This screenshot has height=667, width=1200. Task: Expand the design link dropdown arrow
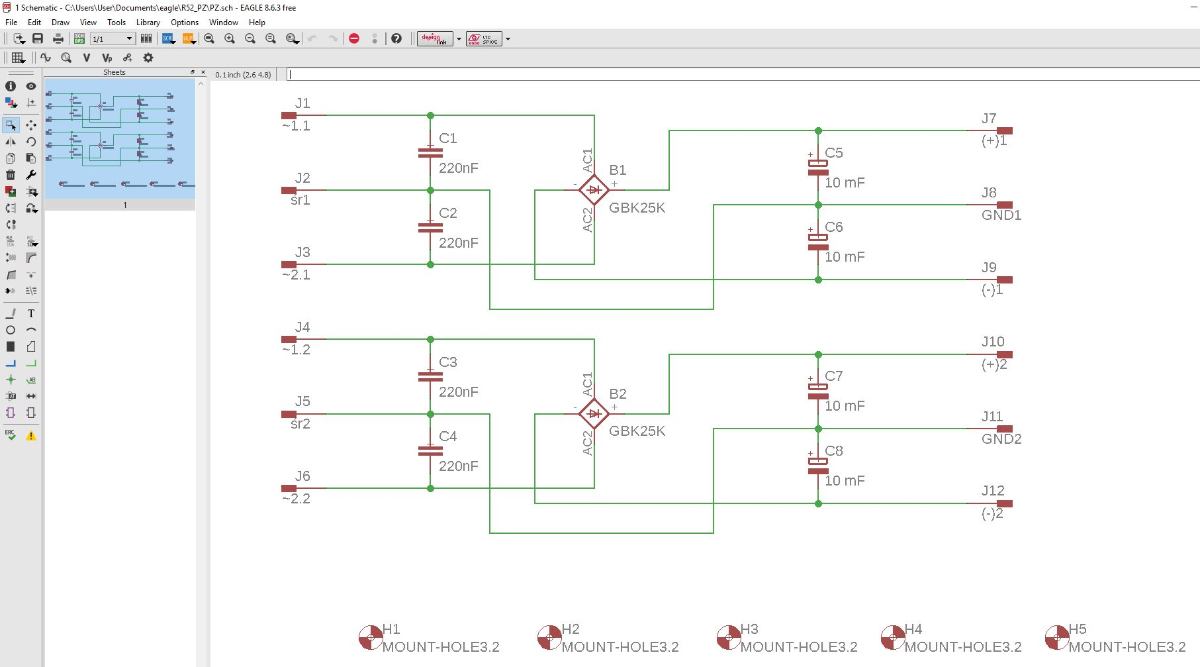pos(458,39)
